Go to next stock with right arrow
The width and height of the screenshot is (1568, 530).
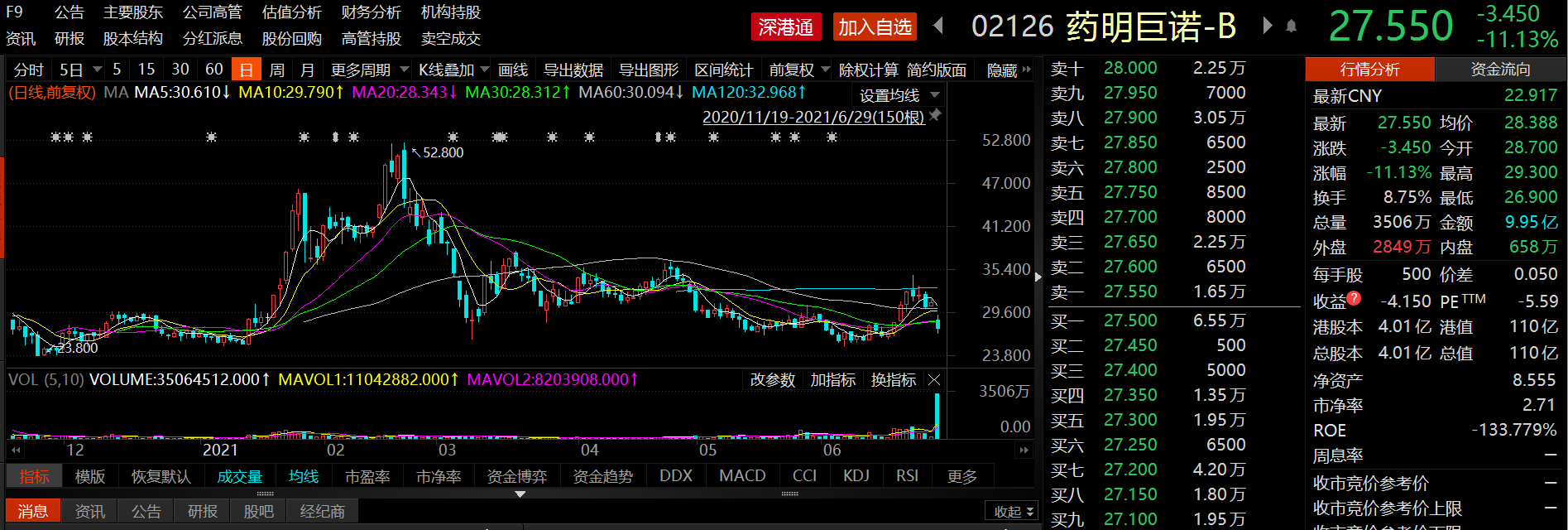click(1267, 26)
